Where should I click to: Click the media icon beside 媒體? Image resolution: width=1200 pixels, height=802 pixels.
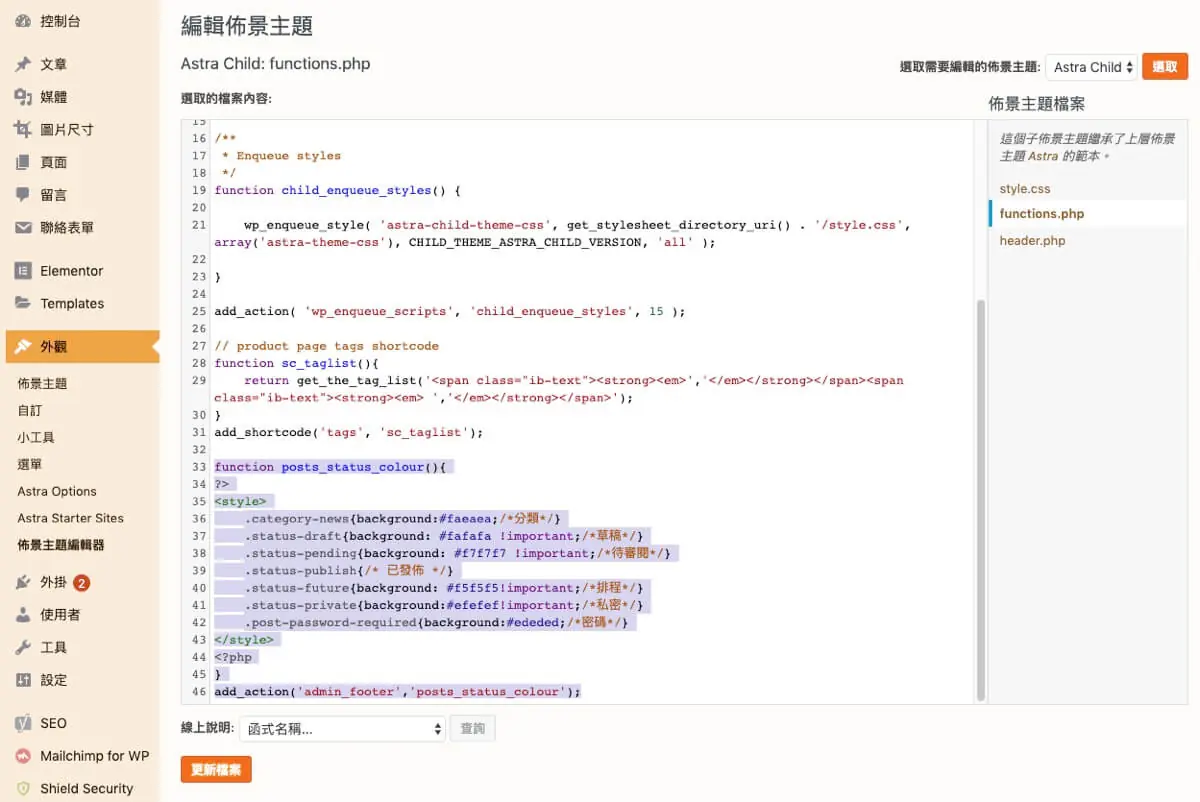pyautogui.click(x=23, y=97)
